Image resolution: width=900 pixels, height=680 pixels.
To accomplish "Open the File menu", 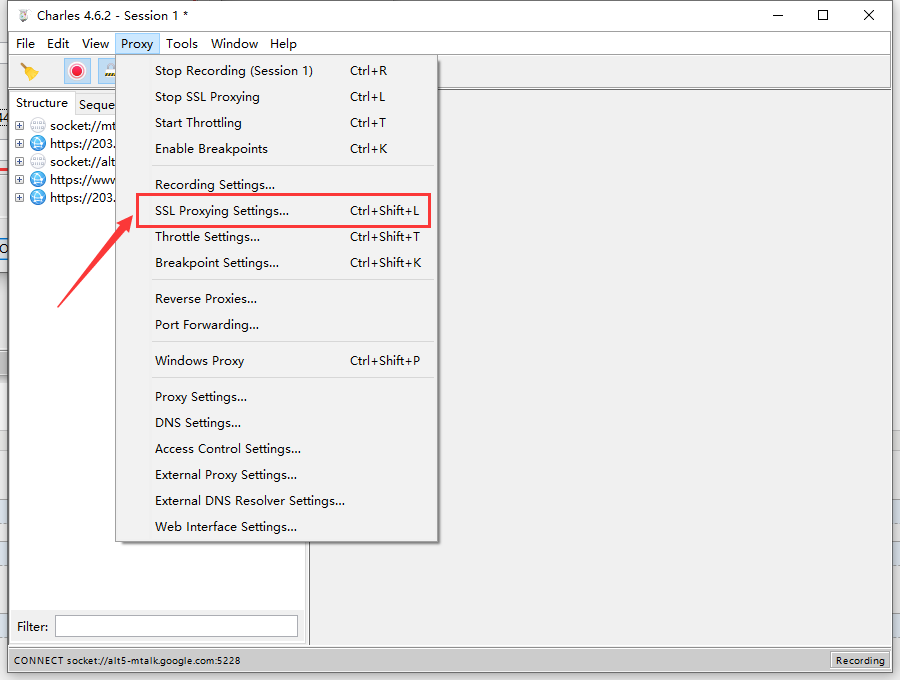I will point(25,44).
